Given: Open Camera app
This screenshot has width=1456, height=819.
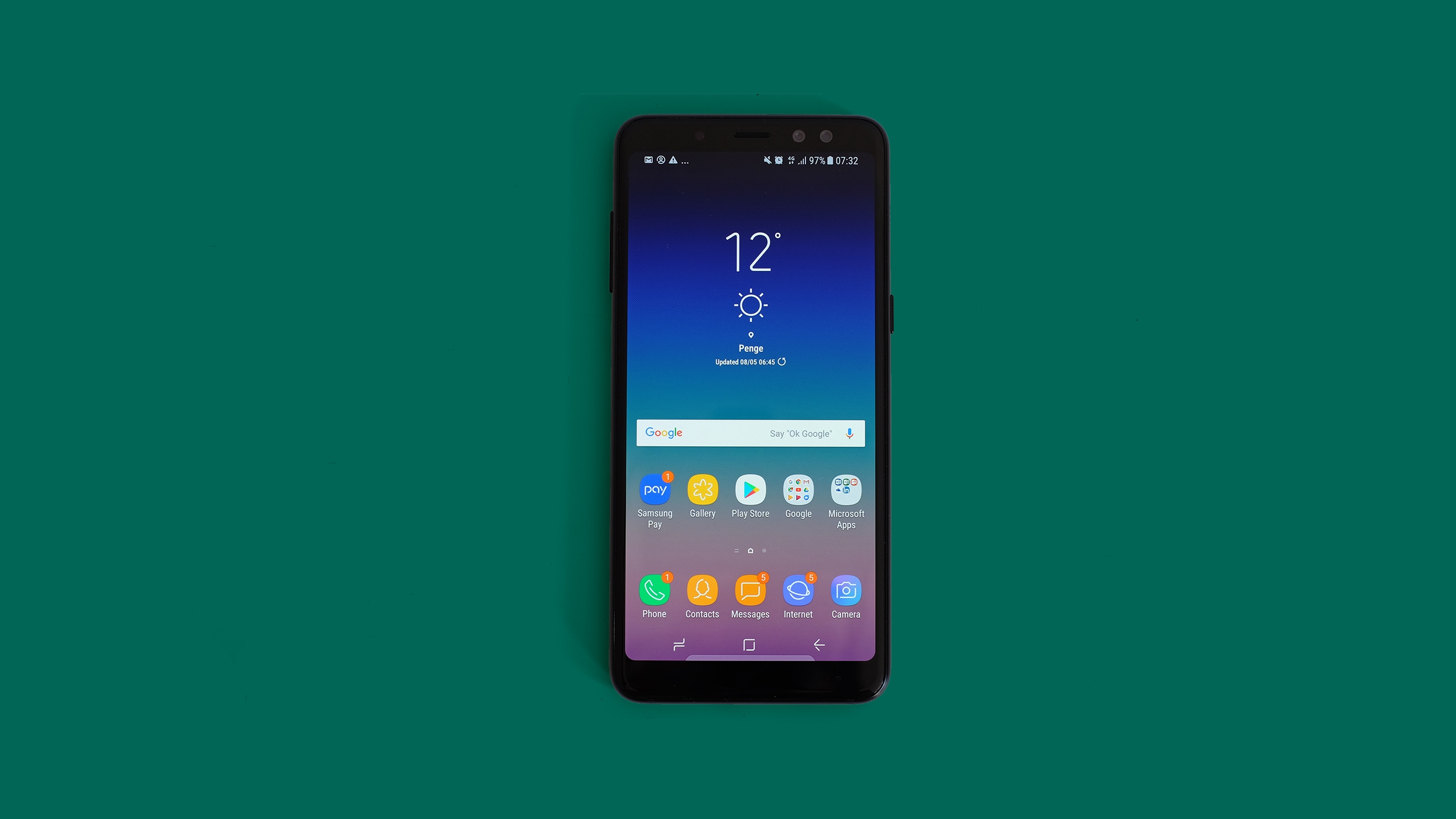Looking at the screenshot, I should [846, 590].
